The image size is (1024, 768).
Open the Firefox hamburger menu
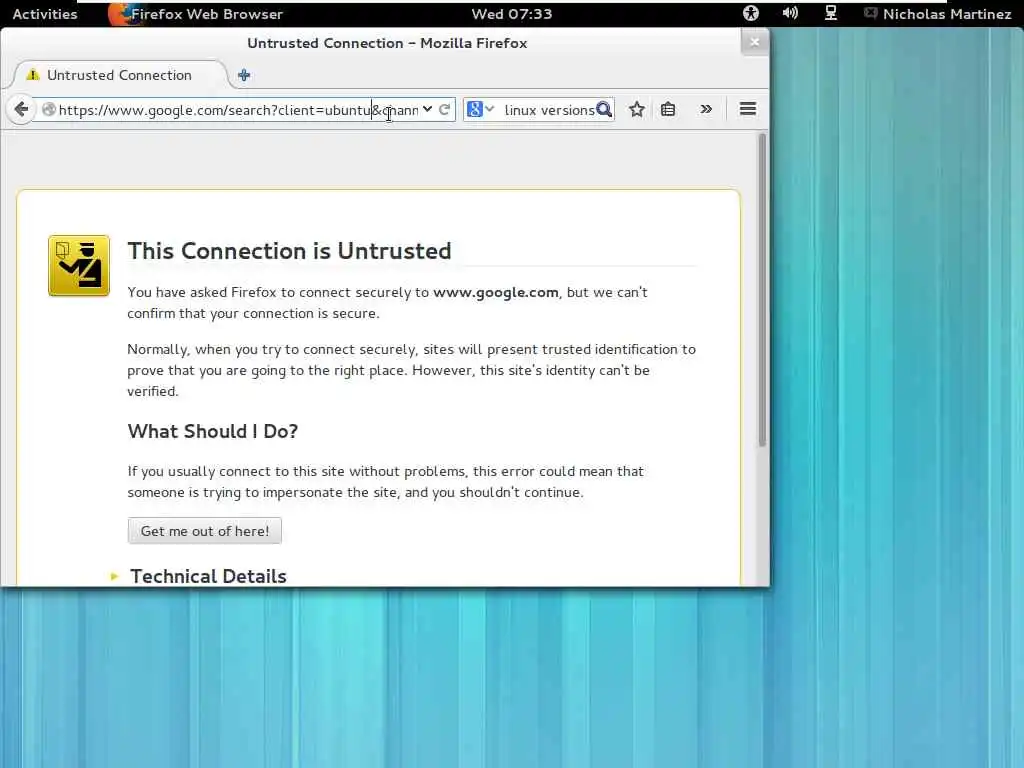pos(748,109)
